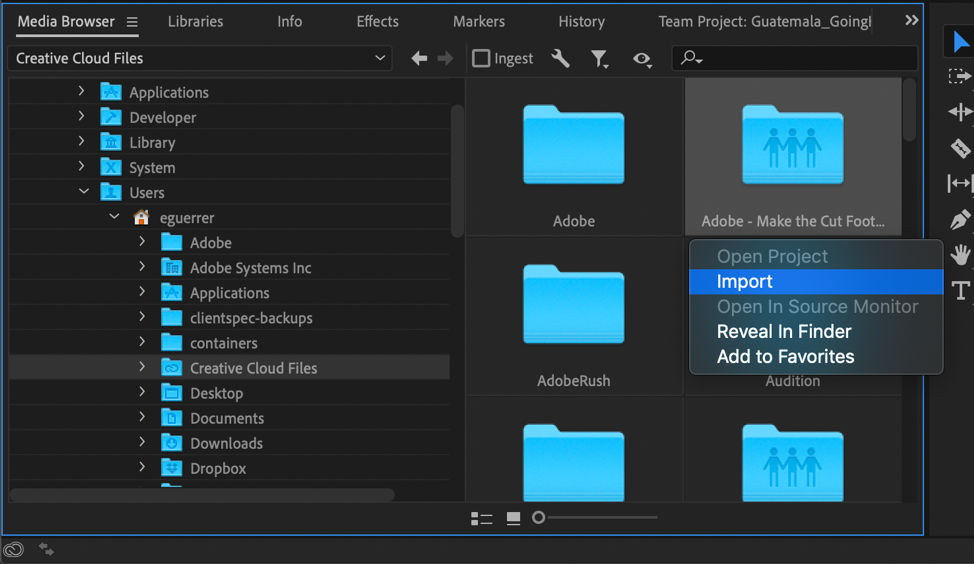Open Creative Cloud status icon
The width and height of the screenshot is (974, 564).
[x=14, y=549]
